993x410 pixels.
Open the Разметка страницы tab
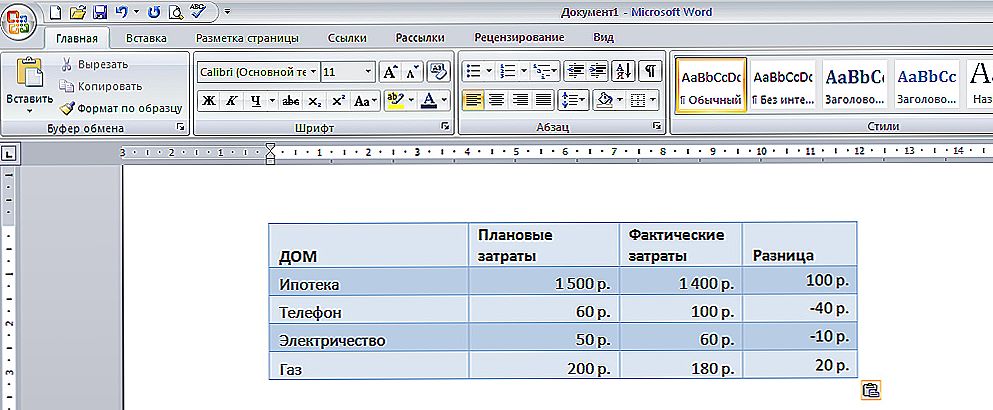click(x=247, y=38)
